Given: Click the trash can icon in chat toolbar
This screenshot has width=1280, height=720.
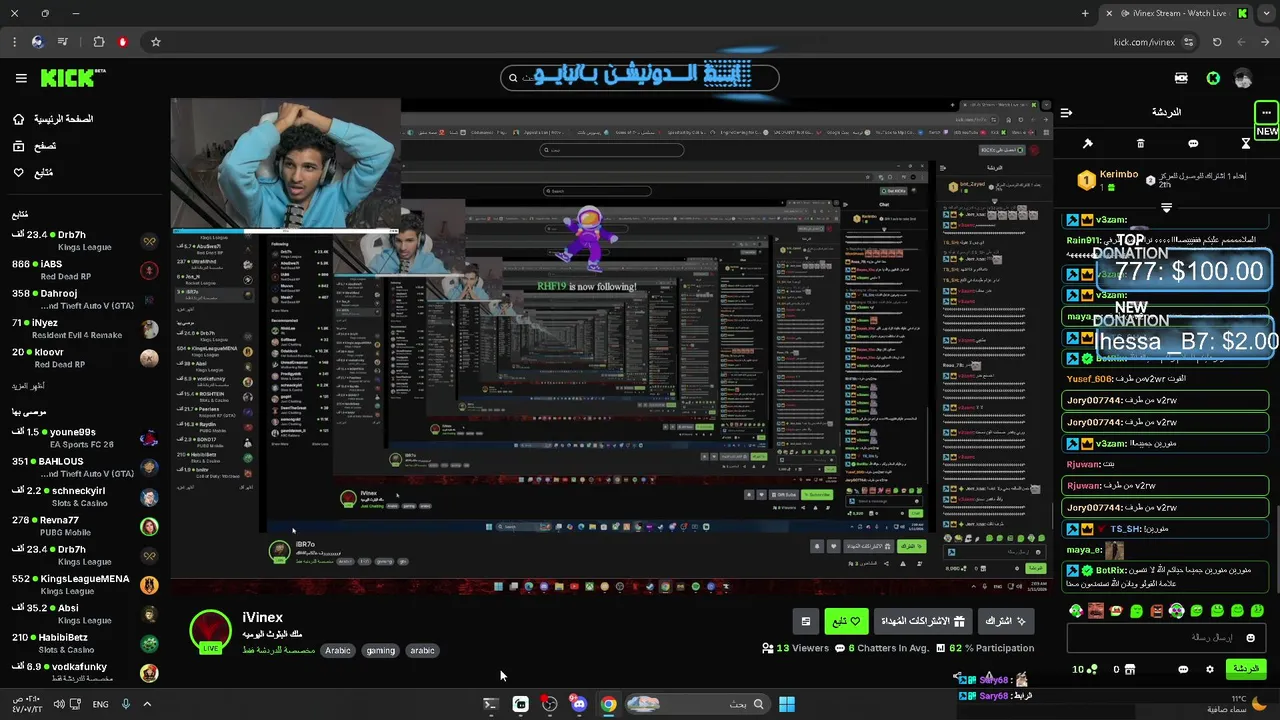Looking at the screenshot, I should (x=1141, y=144).
